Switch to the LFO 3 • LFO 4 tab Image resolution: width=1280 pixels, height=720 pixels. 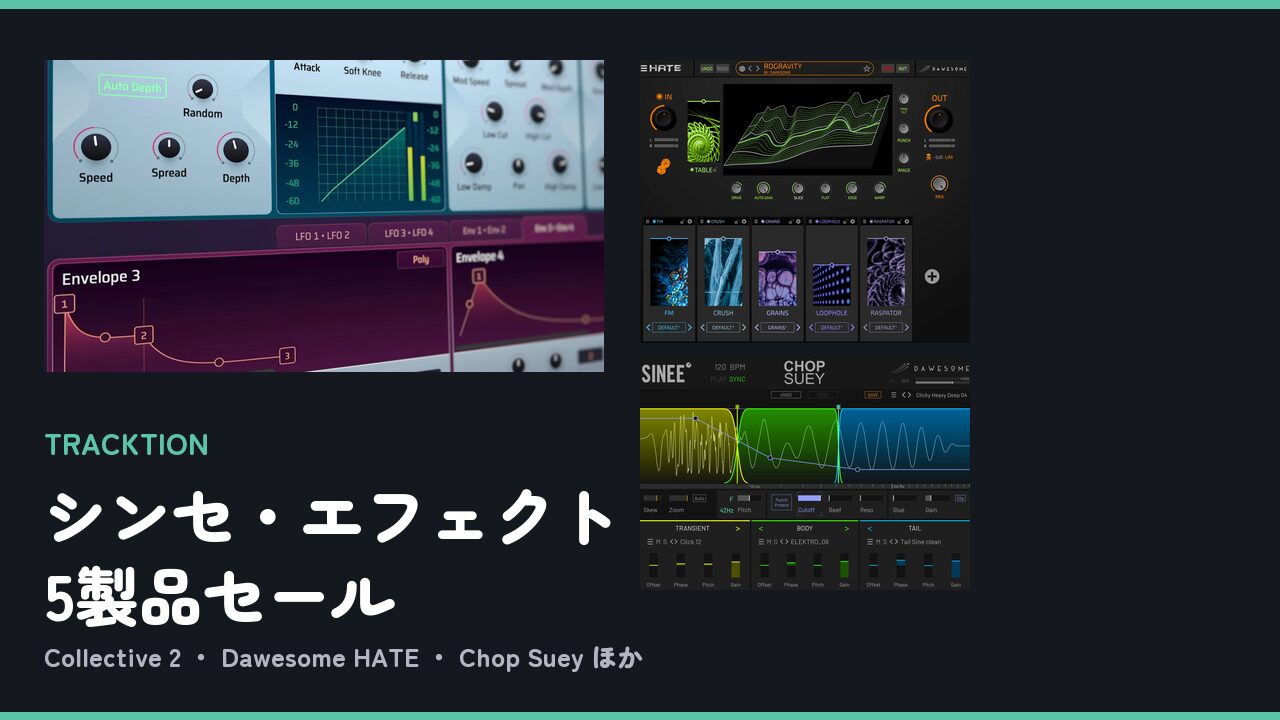(406, 233)
